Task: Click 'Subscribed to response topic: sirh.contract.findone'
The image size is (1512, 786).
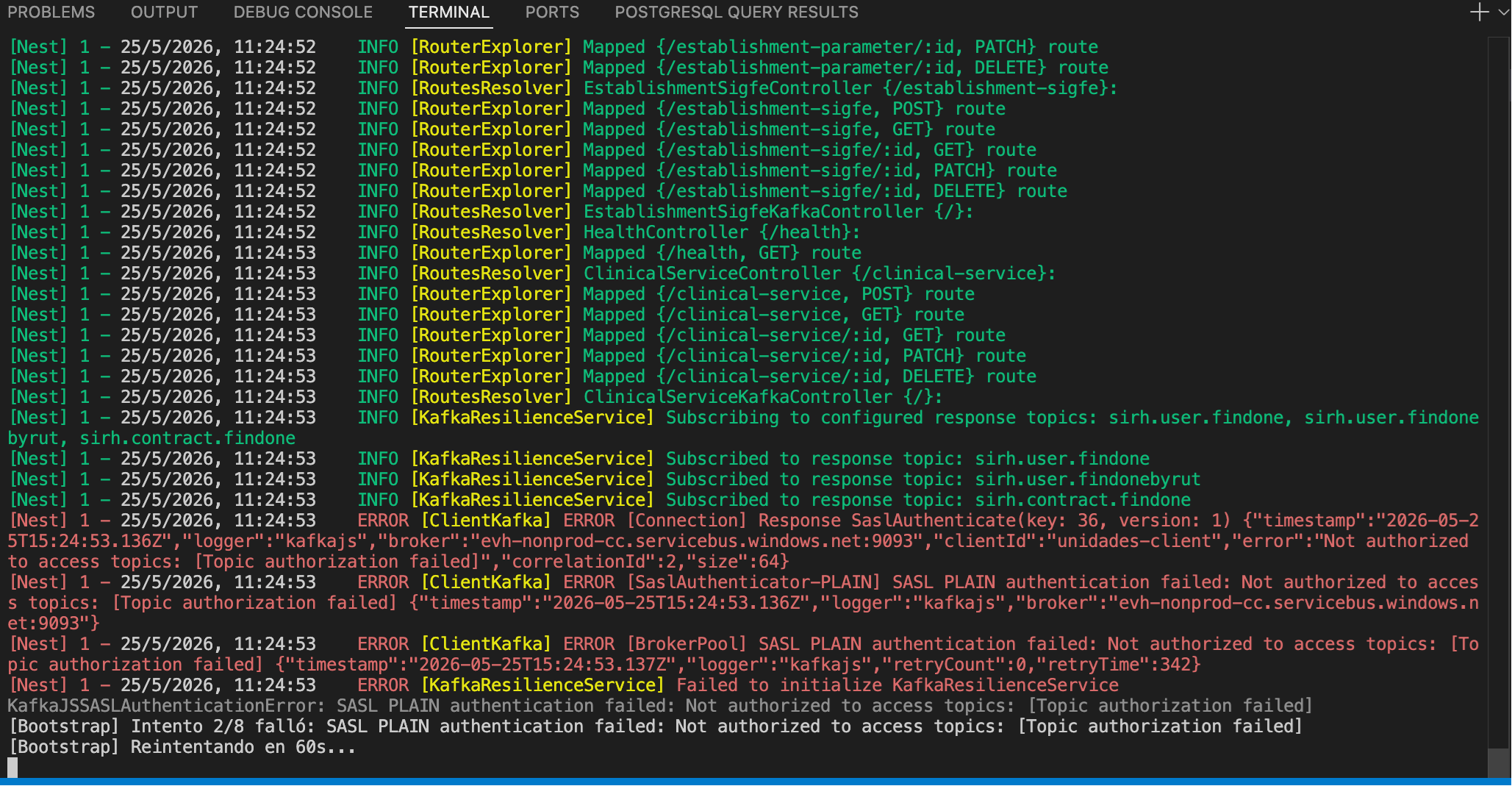Action: click(928, 500)
